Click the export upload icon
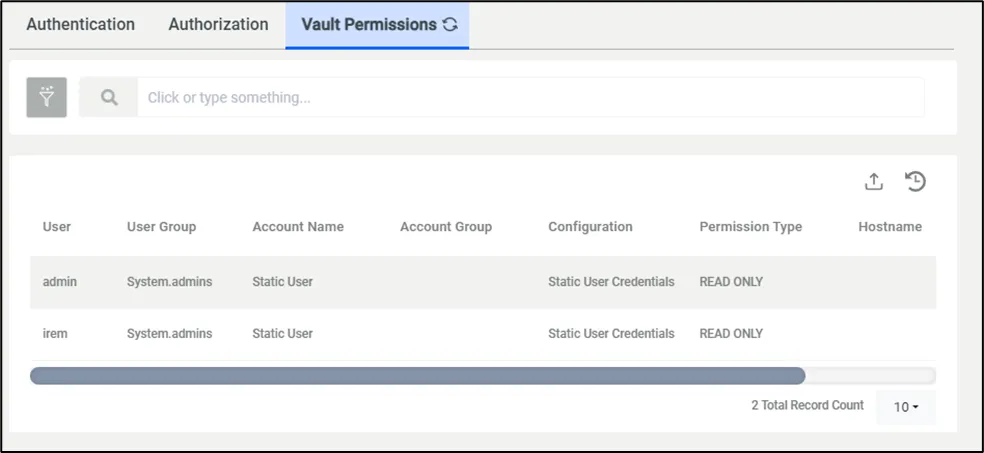 [874, 182]
